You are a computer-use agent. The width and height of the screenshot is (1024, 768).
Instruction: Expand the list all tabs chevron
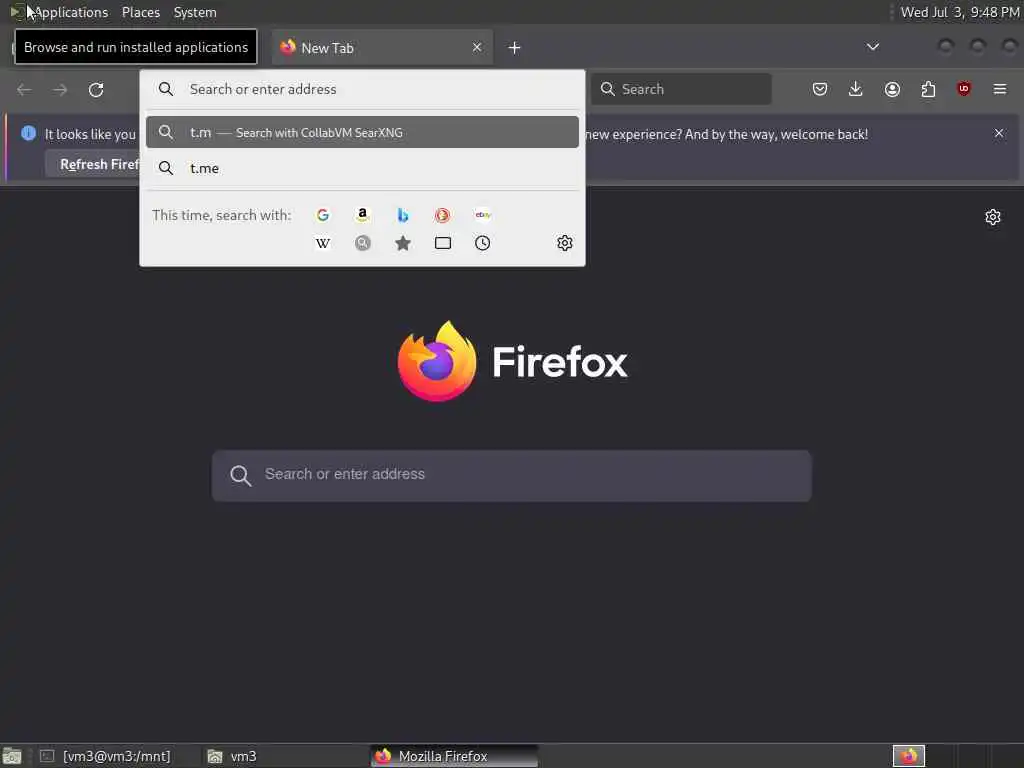(872, 47)
